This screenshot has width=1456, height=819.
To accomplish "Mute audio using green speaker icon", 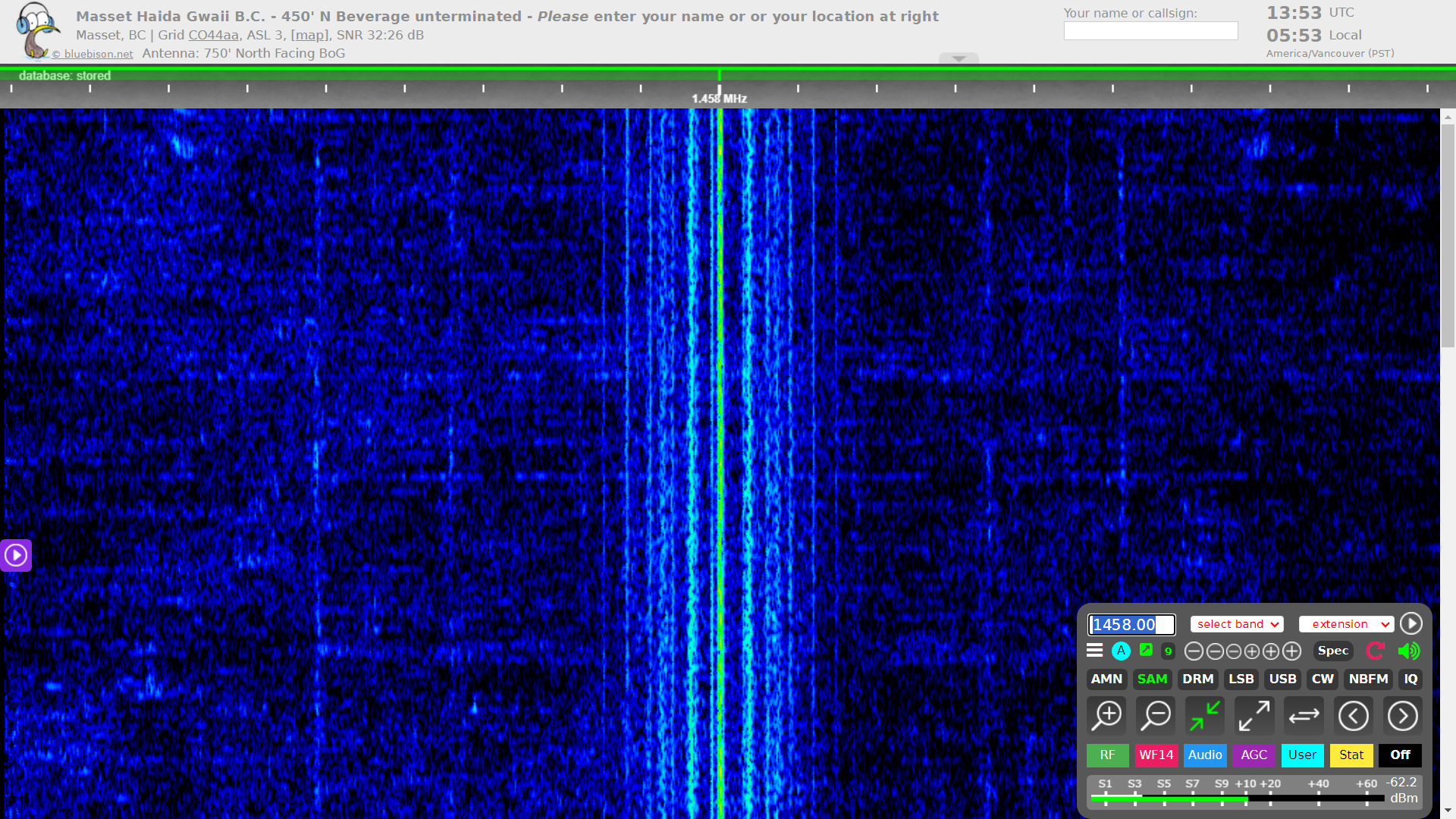I will coord(1408,651).
